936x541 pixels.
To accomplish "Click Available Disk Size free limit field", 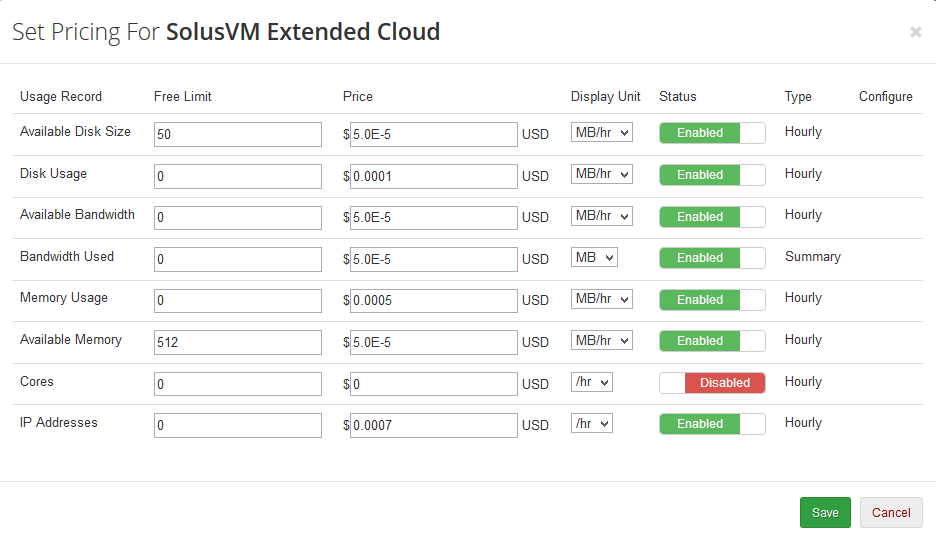I will [x=238, y=134].
